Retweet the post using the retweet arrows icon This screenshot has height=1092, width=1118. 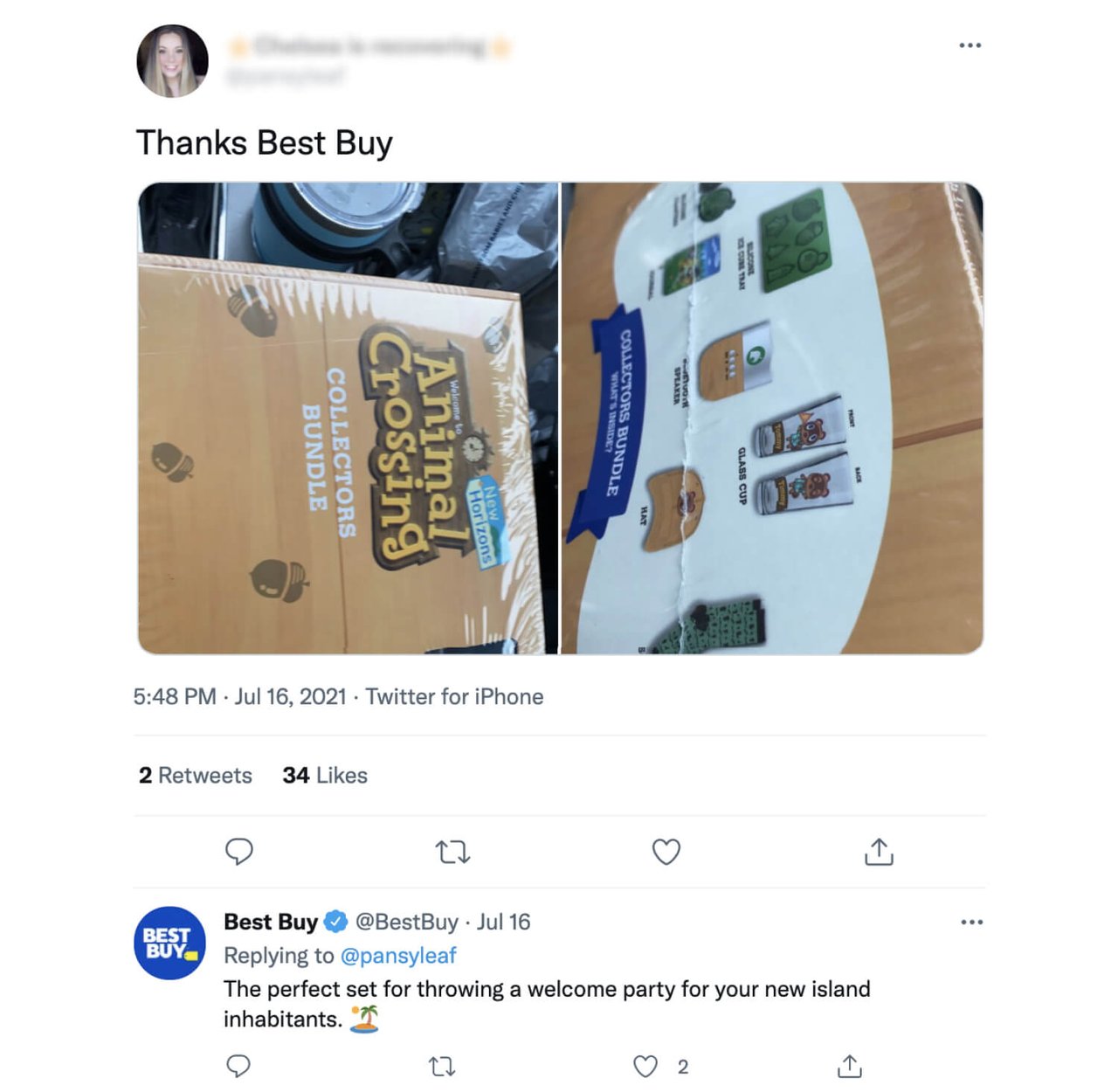[453, 852]
